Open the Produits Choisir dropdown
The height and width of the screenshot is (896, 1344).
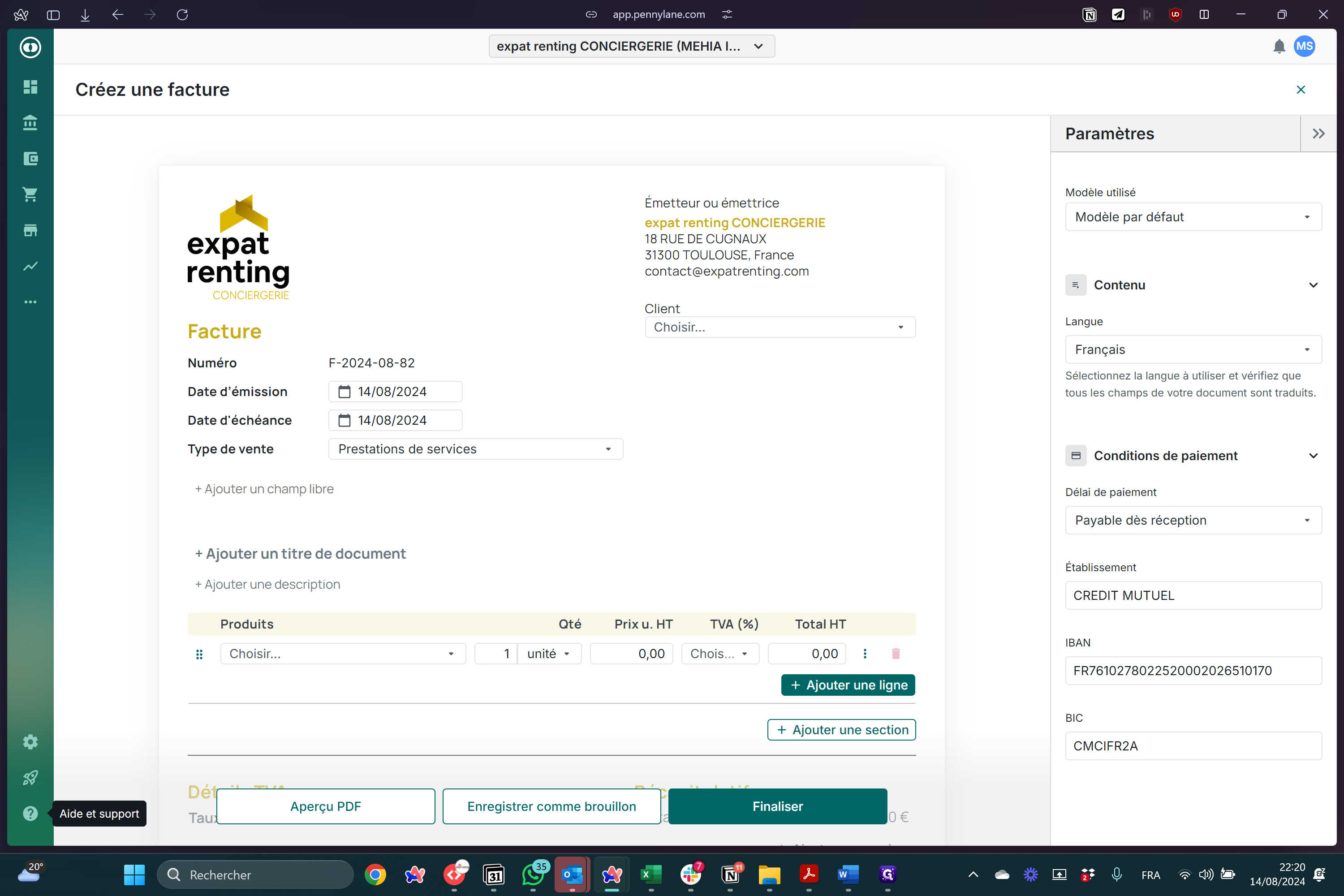point(343,654)
